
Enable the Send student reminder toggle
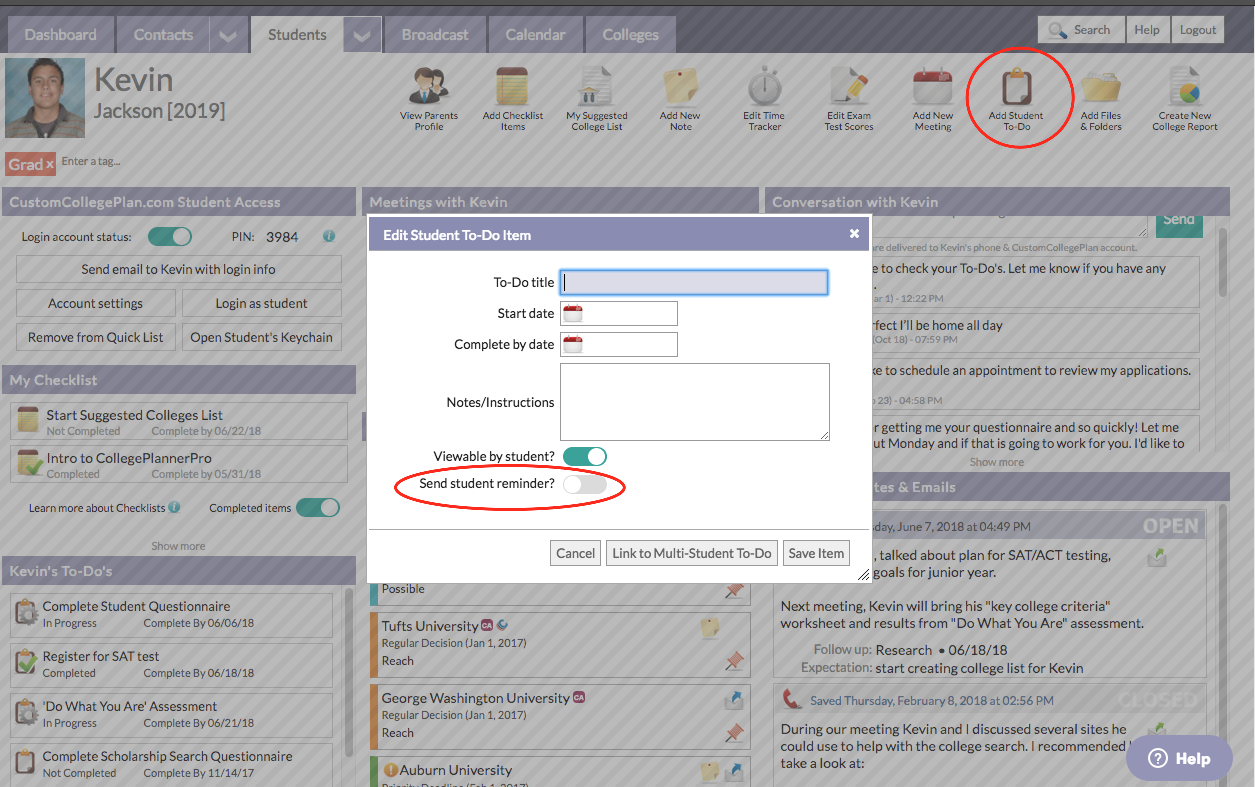click(585, 484)
